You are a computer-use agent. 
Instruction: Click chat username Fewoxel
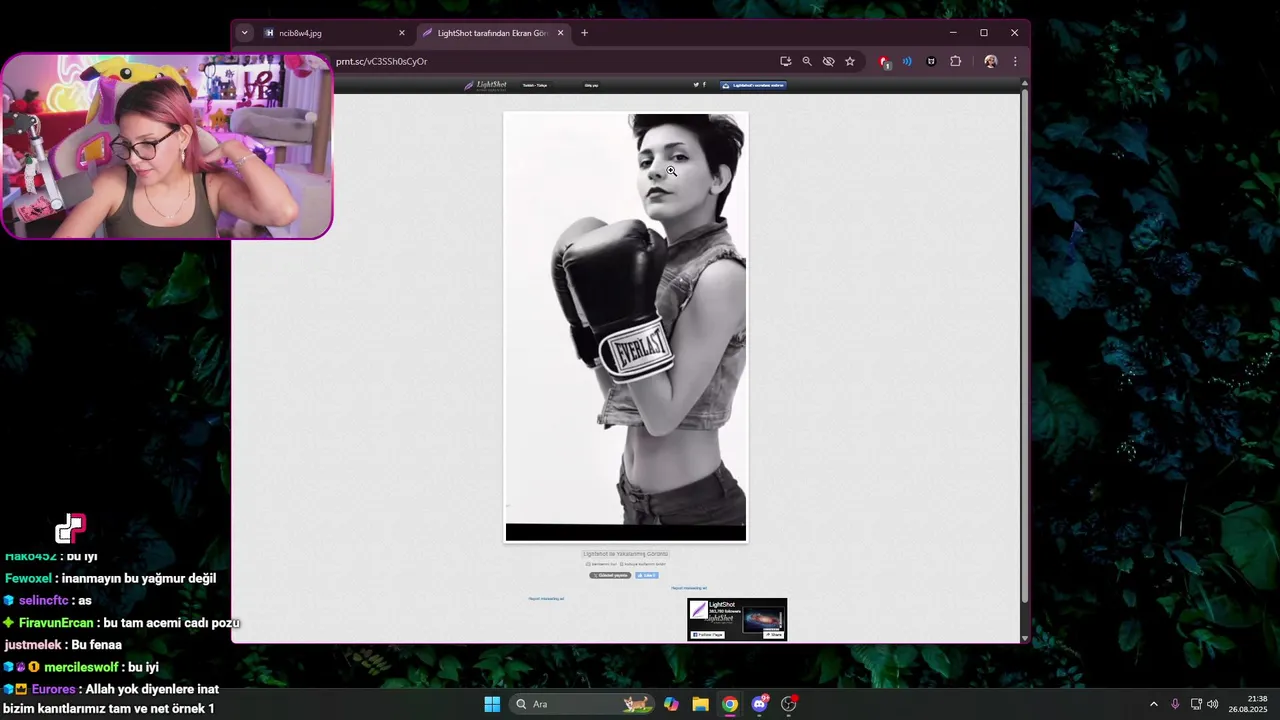coord(28,578)
